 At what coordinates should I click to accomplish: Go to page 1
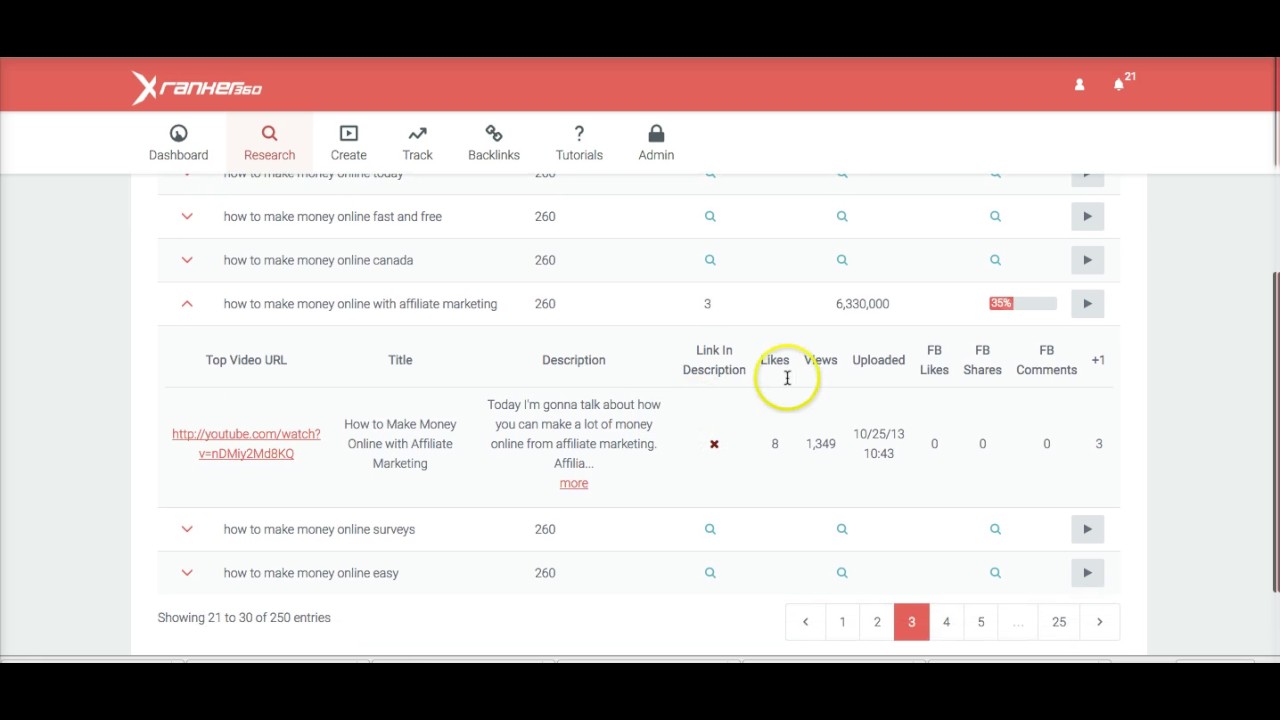pyautogui.click(x=842, y=622)
